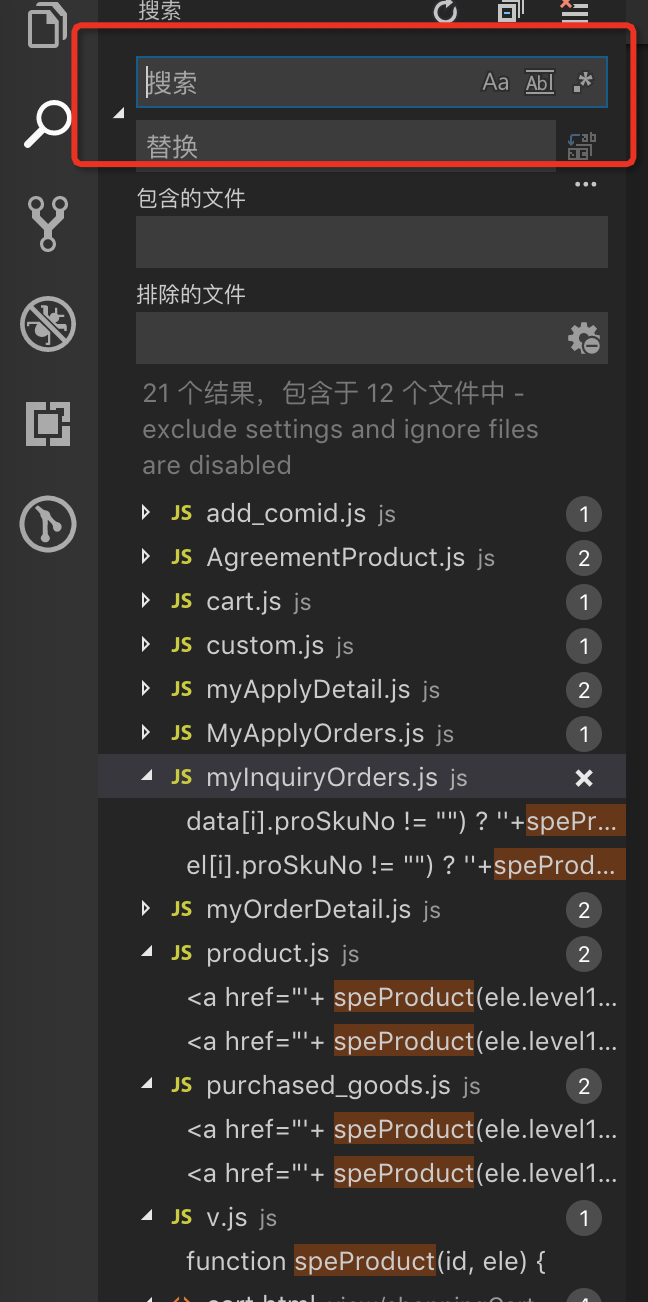This screenshot has height=1302, width=648.
Task: Collapse the product.js results group
Action: tap(144, 953)
